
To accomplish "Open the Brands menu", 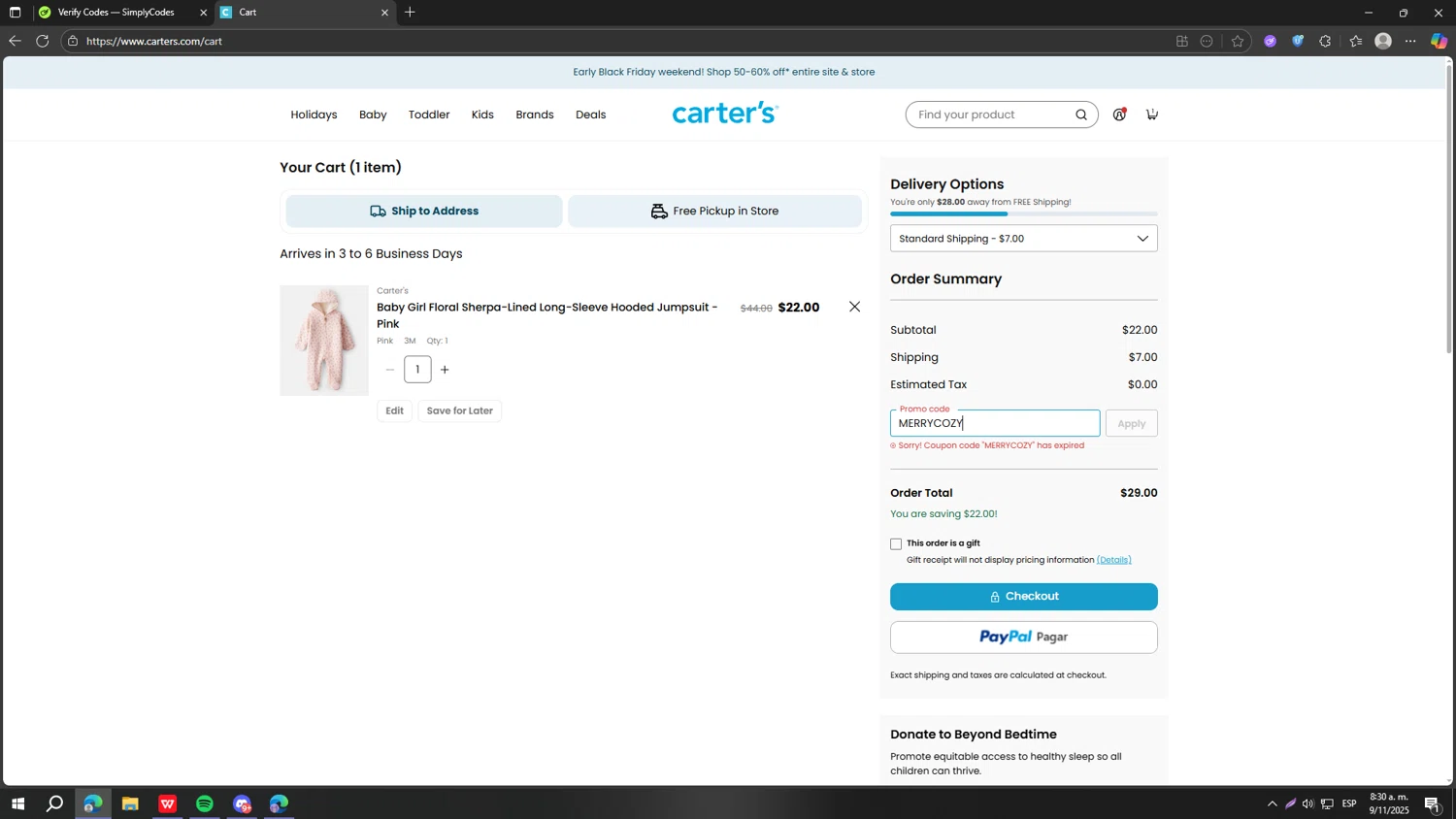I will pos(535,115).
